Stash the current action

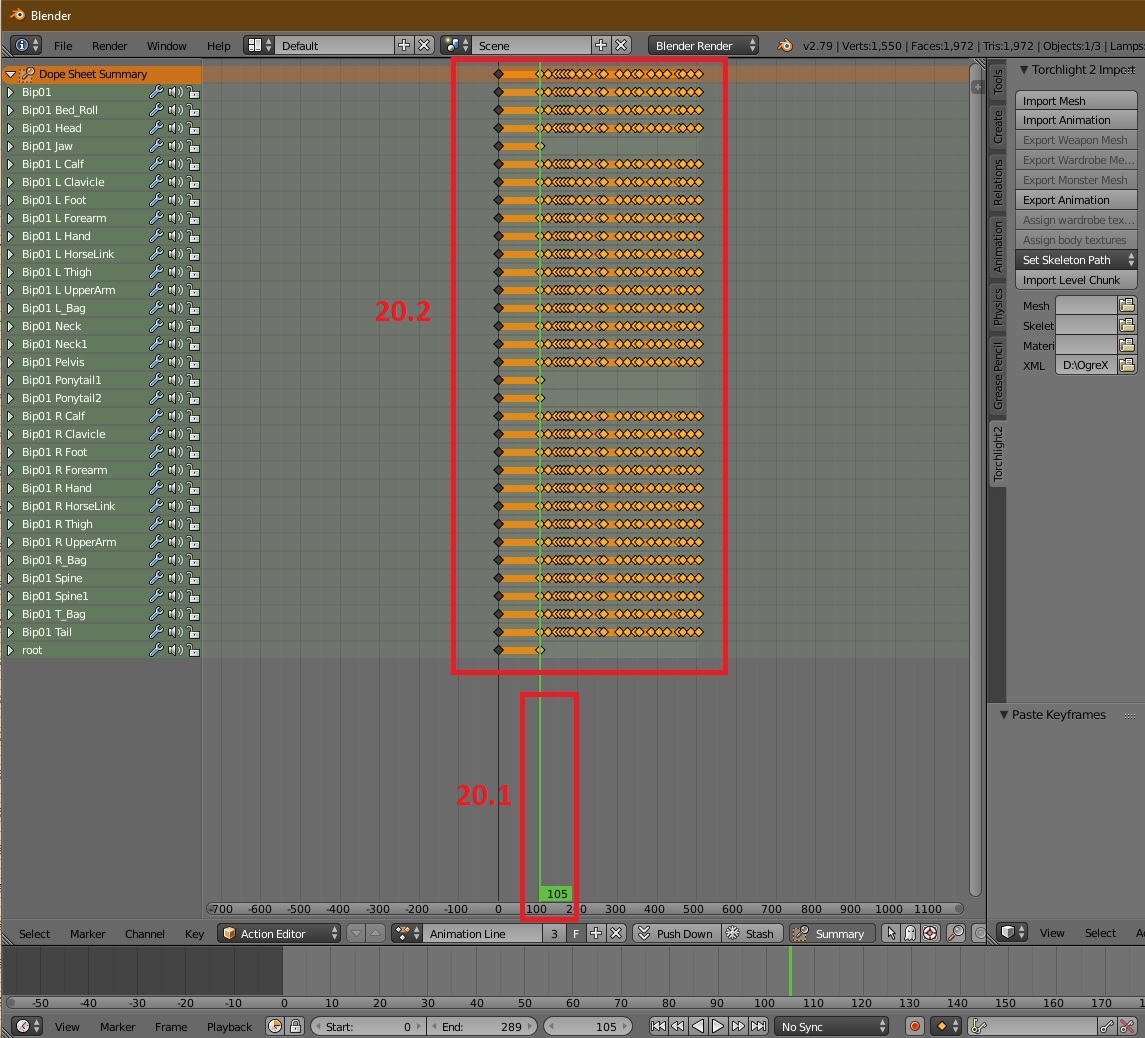click(752, 934)
